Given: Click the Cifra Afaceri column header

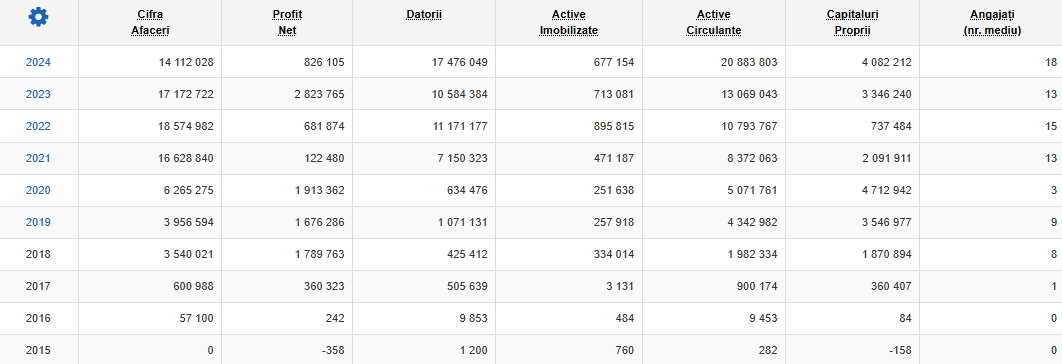Looking at the screenshot, I should click(150, 22).
